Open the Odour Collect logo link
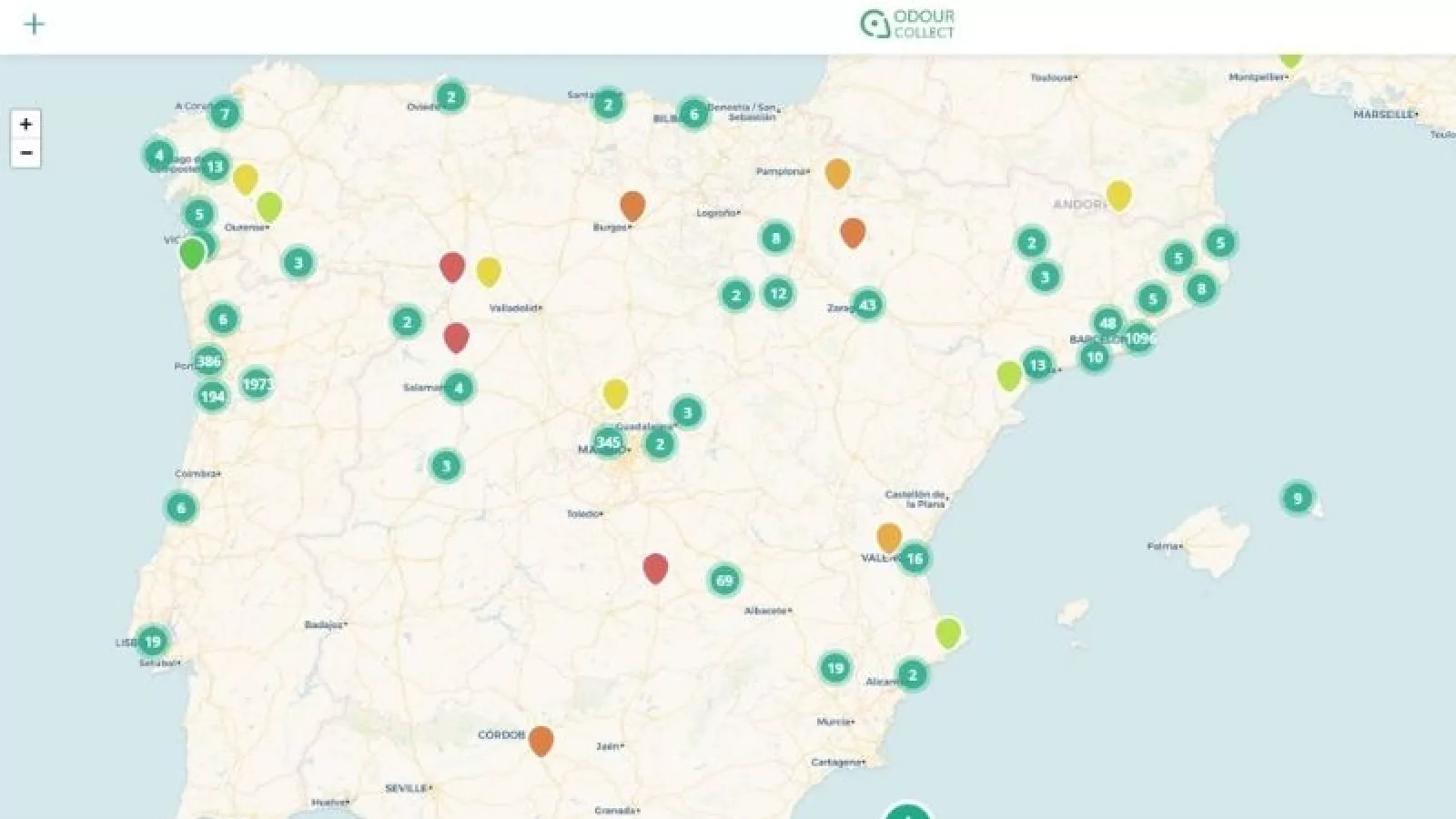Screen dimensions: 1456x819 point(907,25)
